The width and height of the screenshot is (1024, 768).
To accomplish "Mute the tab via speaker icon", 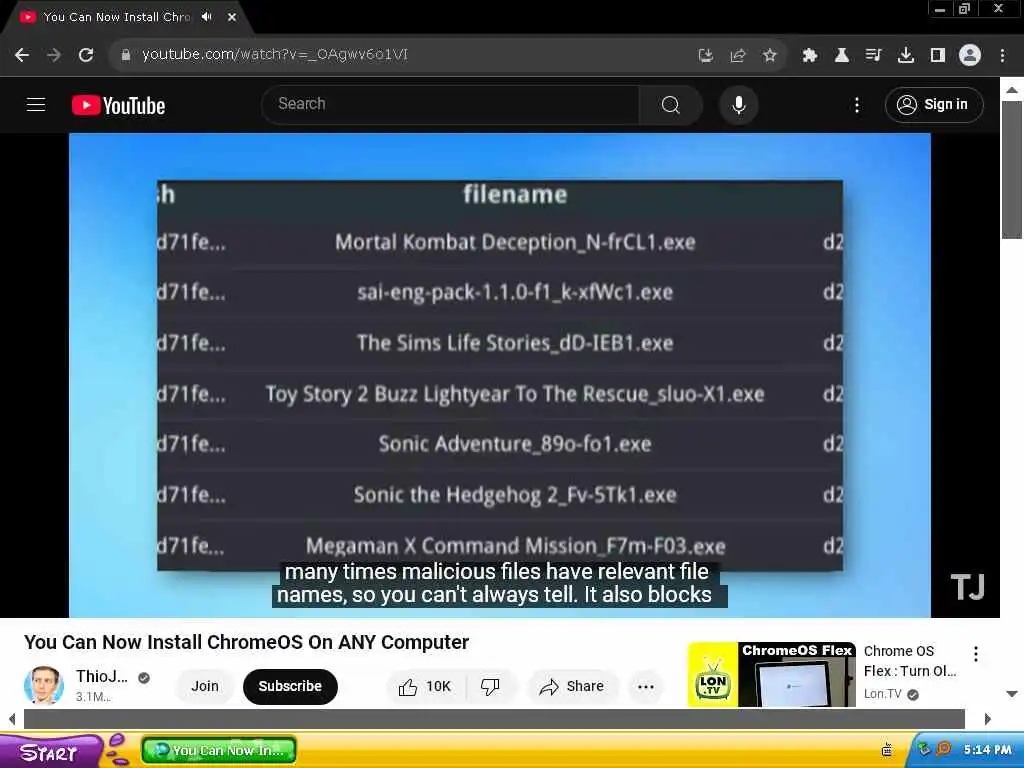I will pyautogui.click(x=207, y=17).
